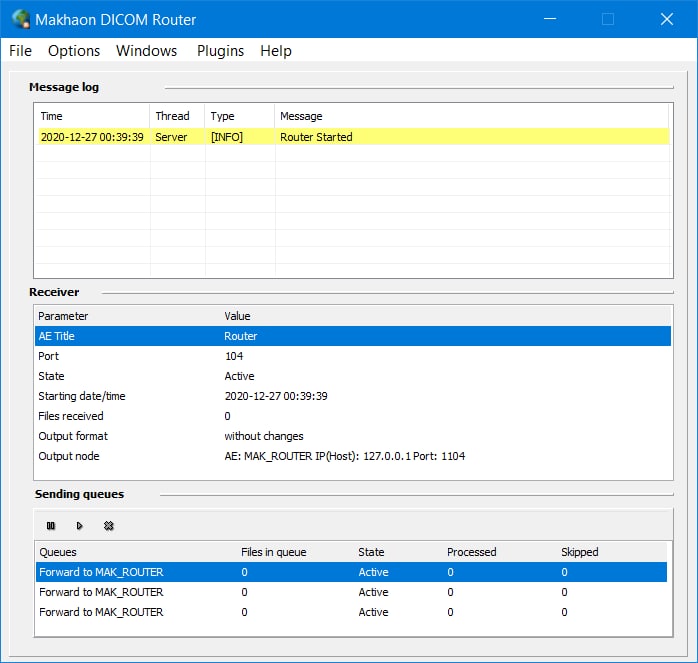The width and height of the screenshot is (698, 663).
Task: Click the Type column header
Action: [239, 116]
